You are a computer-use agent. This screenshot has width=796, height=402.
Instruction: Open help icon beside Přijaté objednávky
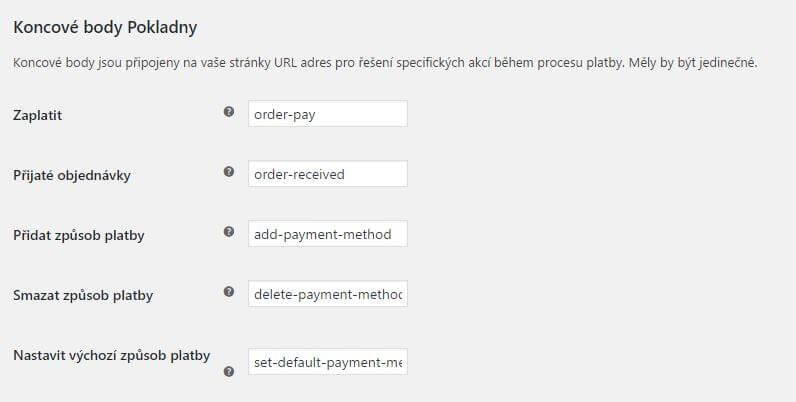click(x=229, y=172)
